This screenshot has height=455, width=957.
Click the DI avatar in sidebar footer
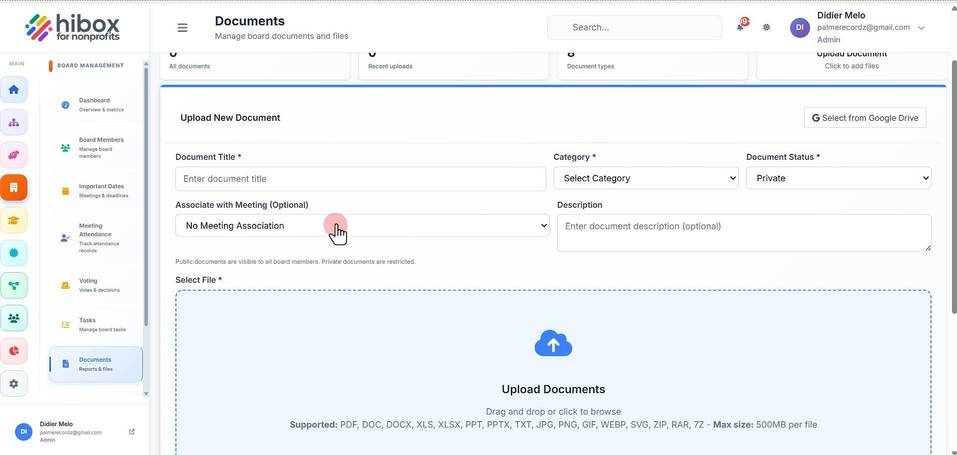tap(23, 432)
